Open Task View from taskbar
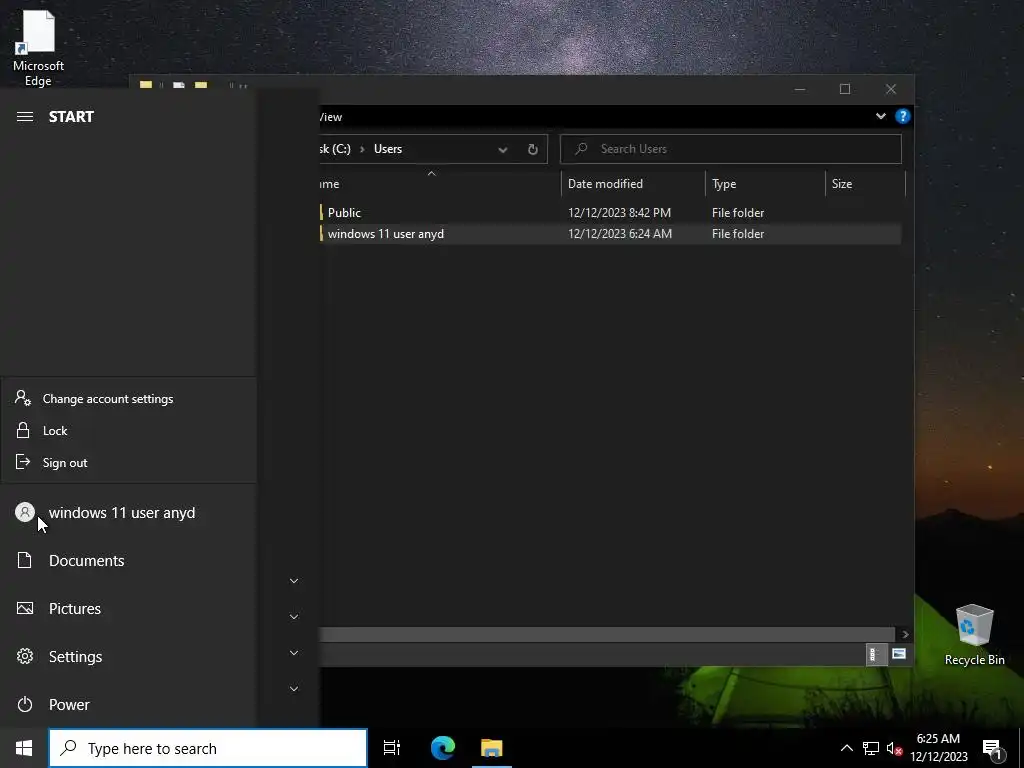 pyautogui.click(x=392, y=748)
